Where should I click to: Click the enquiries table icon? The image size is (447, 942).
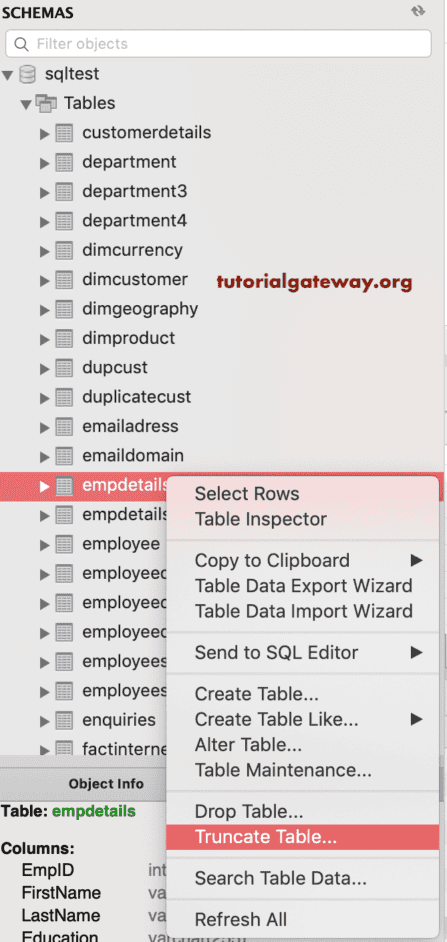tap(64, 721)
